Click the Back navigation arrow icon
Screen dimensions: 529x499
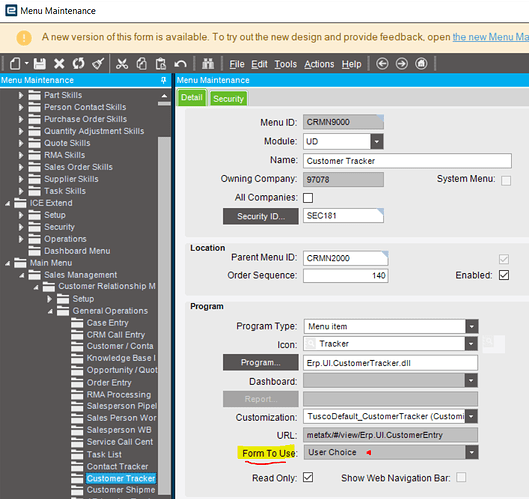point(382,63)
